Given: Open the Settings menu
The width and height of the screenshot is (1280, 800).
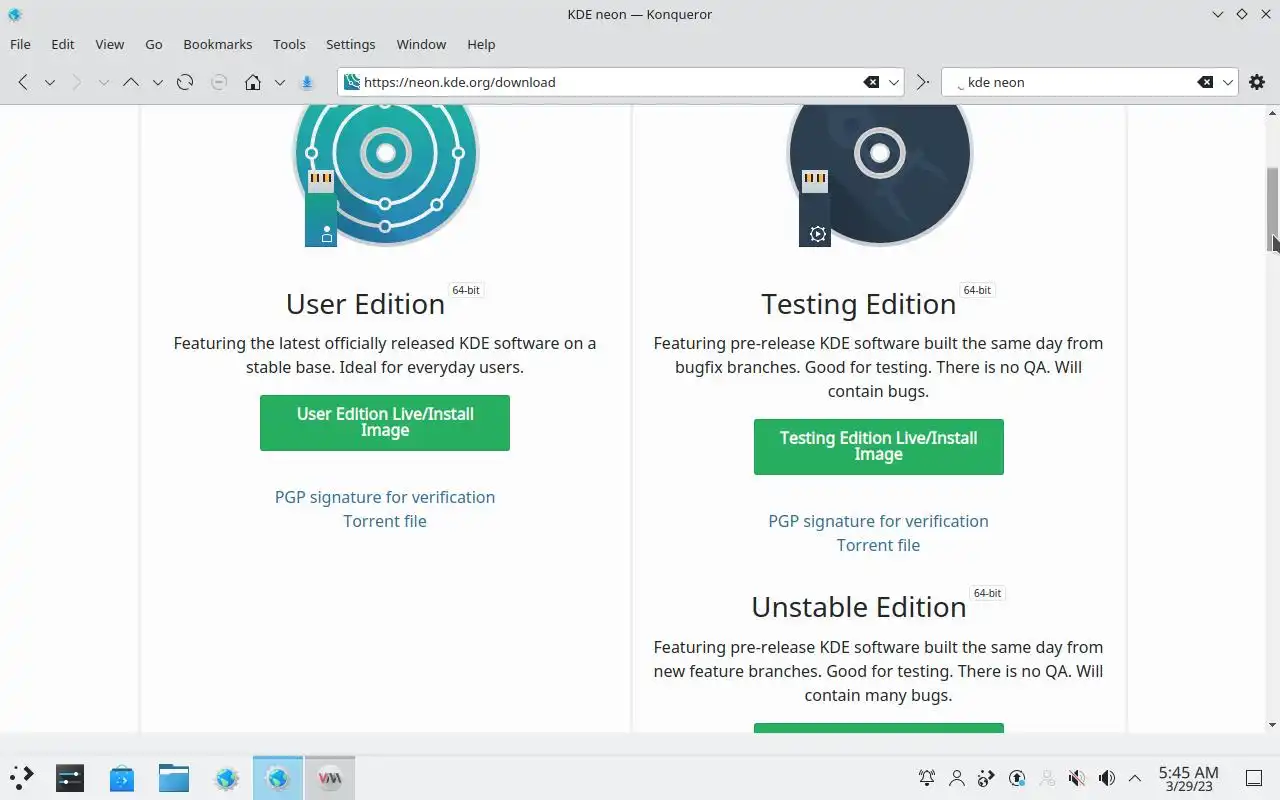Looking at the screenshot, I should tap(351, 44).
